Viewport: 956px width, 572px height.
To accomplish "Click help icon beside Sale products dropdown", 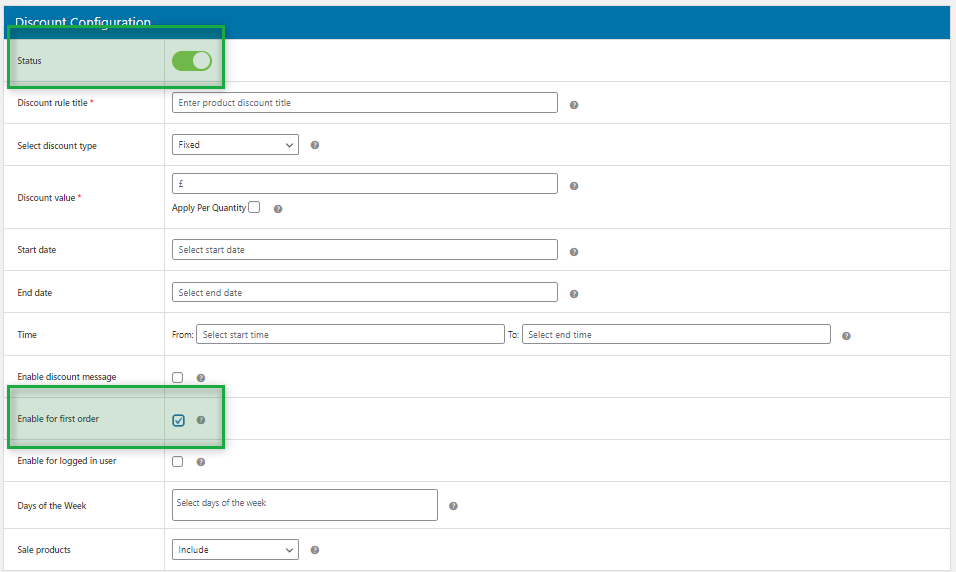I will click(315, 550).
